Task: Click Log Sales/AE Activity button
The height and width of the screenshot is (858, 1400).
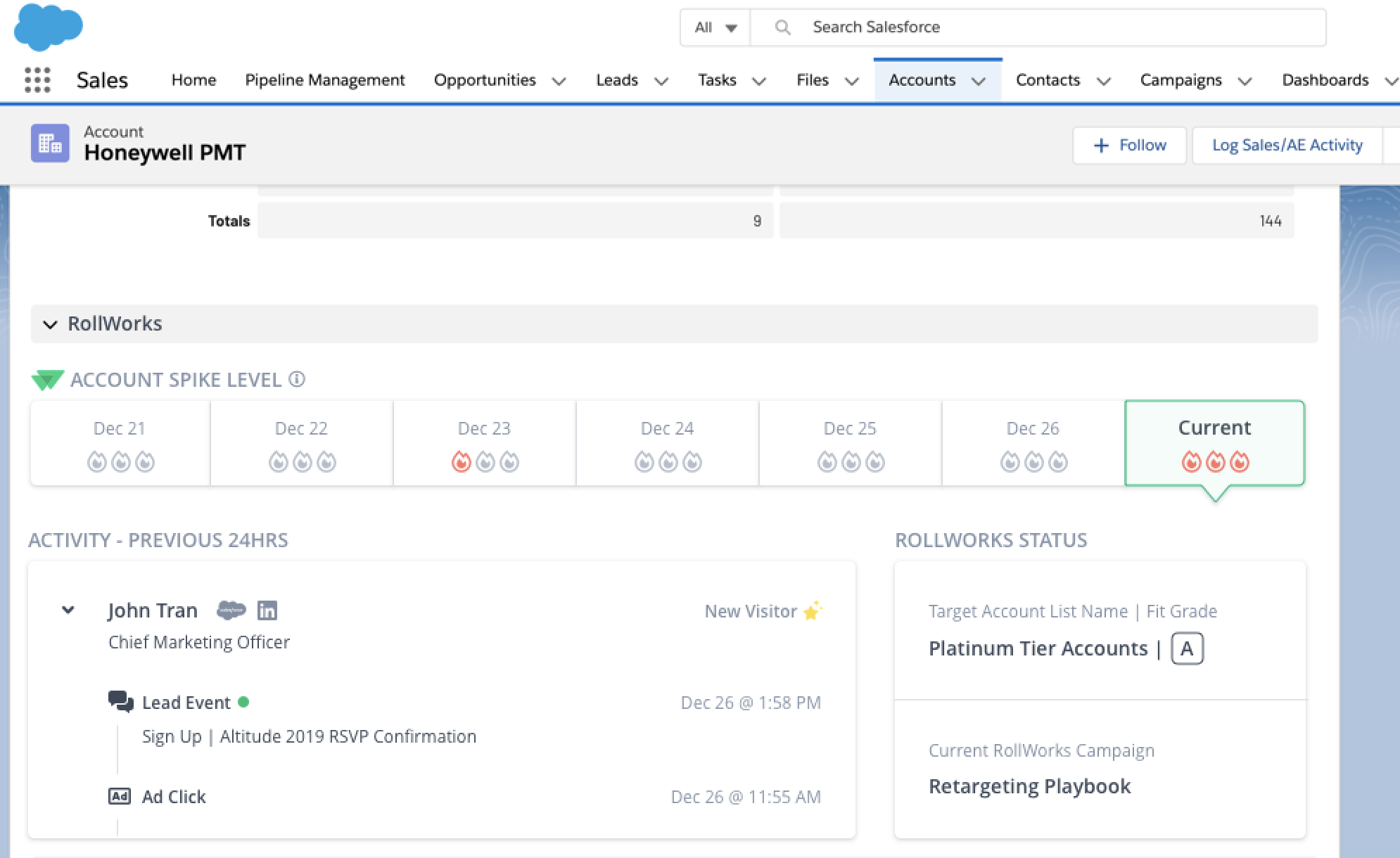Action: (1287, 146)
